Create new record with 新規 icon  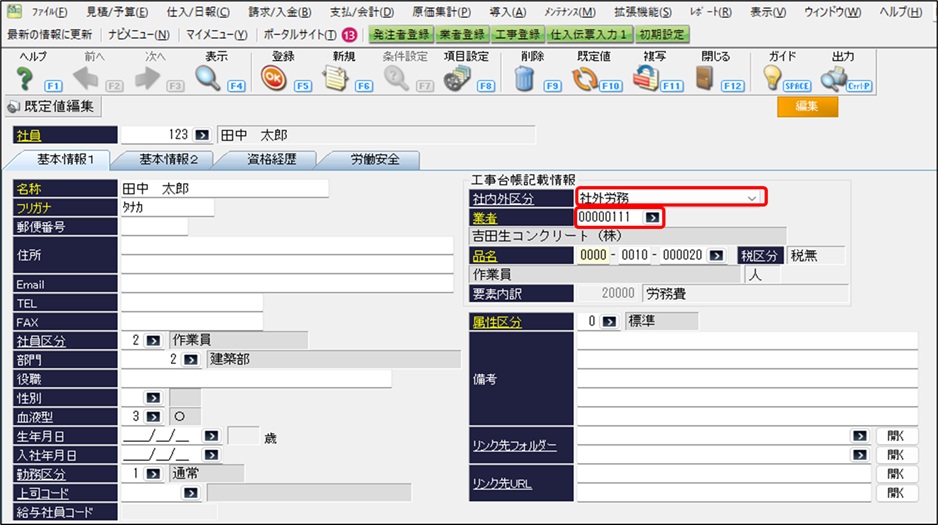tap(336, 78)
